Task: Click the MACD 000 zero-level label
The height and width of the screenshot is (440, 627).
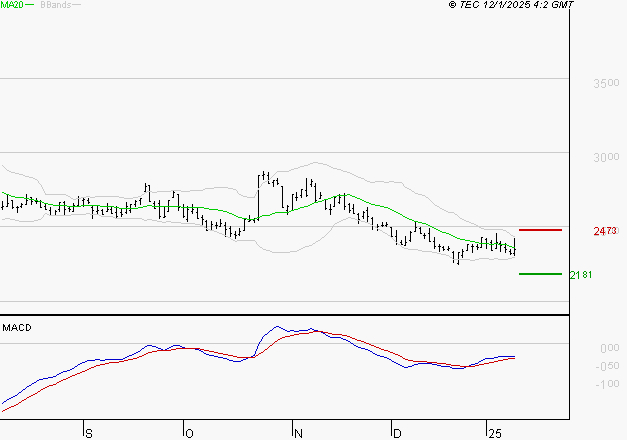Action: [609, 348]
